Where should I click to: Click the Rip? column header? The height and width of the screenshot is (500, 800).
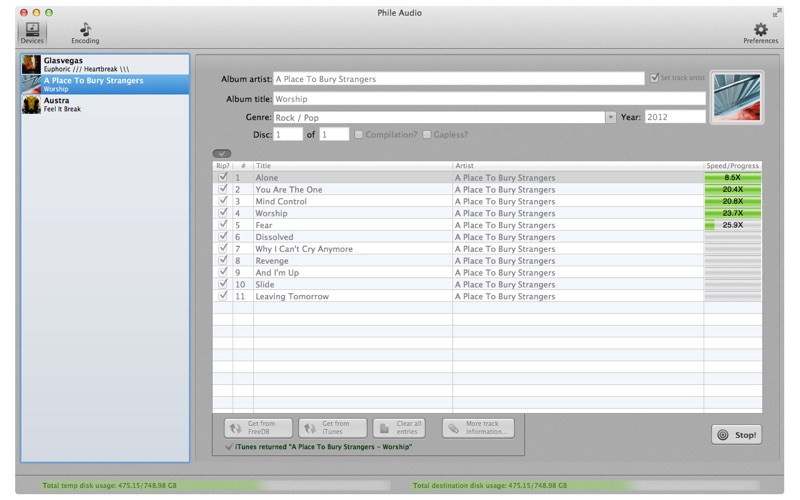[222, 166]
